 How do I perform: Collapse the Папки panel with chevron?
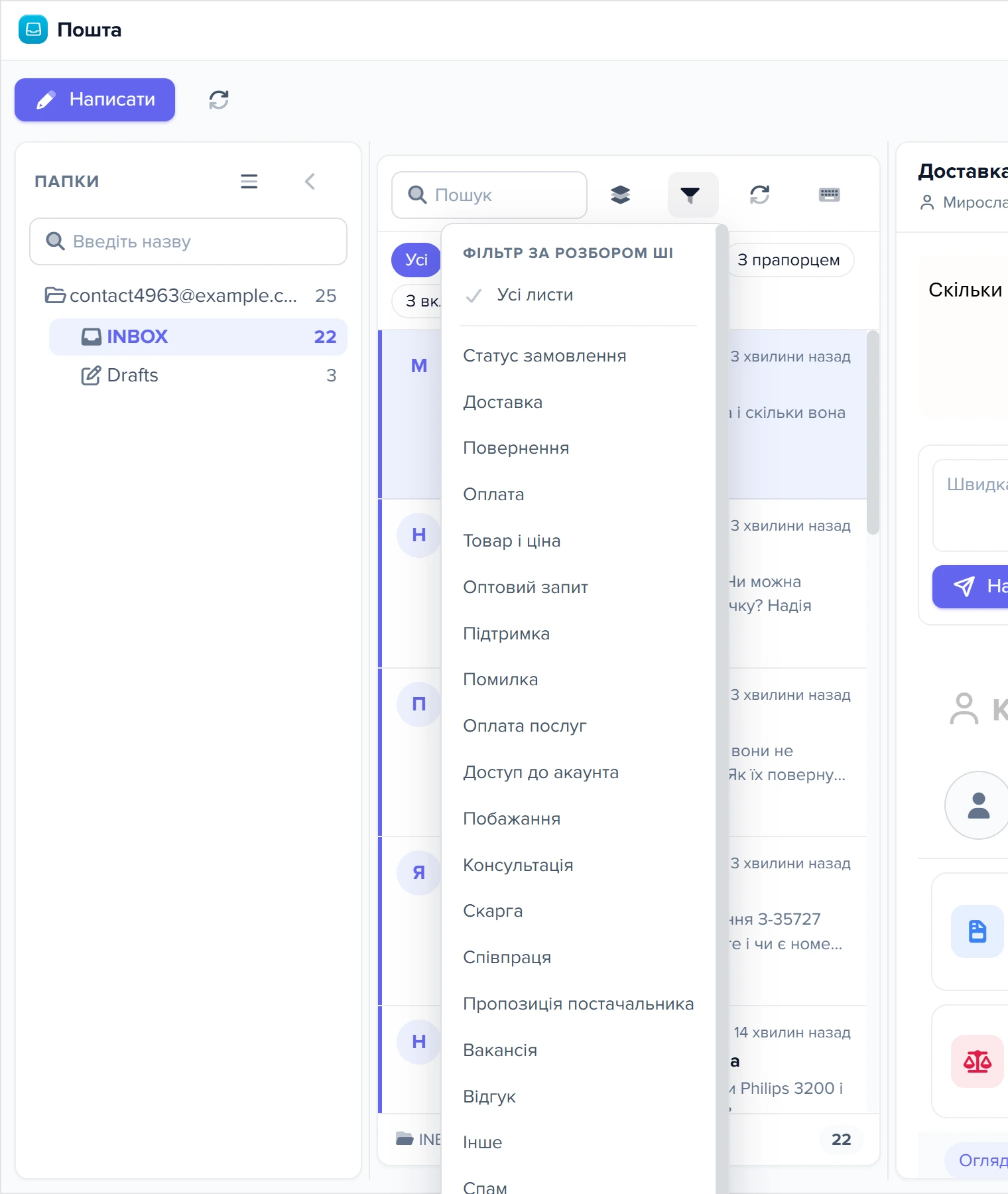tap(310, 181)
